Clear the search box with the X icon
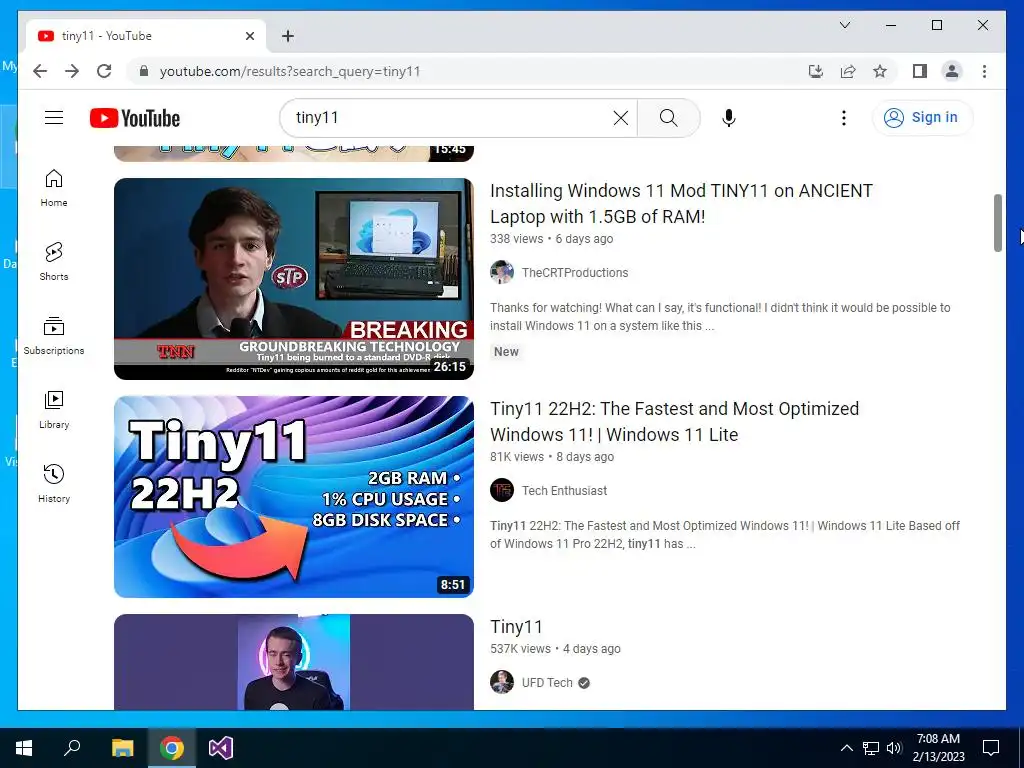The image size is (1024, 768). click(x=620, y=118)
